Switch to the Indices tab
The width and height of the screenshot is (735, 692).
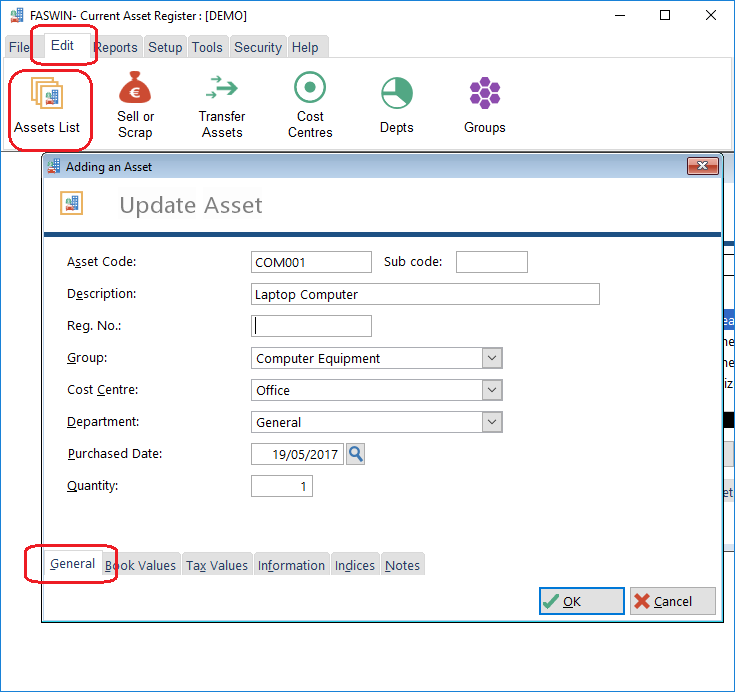(x=355, y=565)
